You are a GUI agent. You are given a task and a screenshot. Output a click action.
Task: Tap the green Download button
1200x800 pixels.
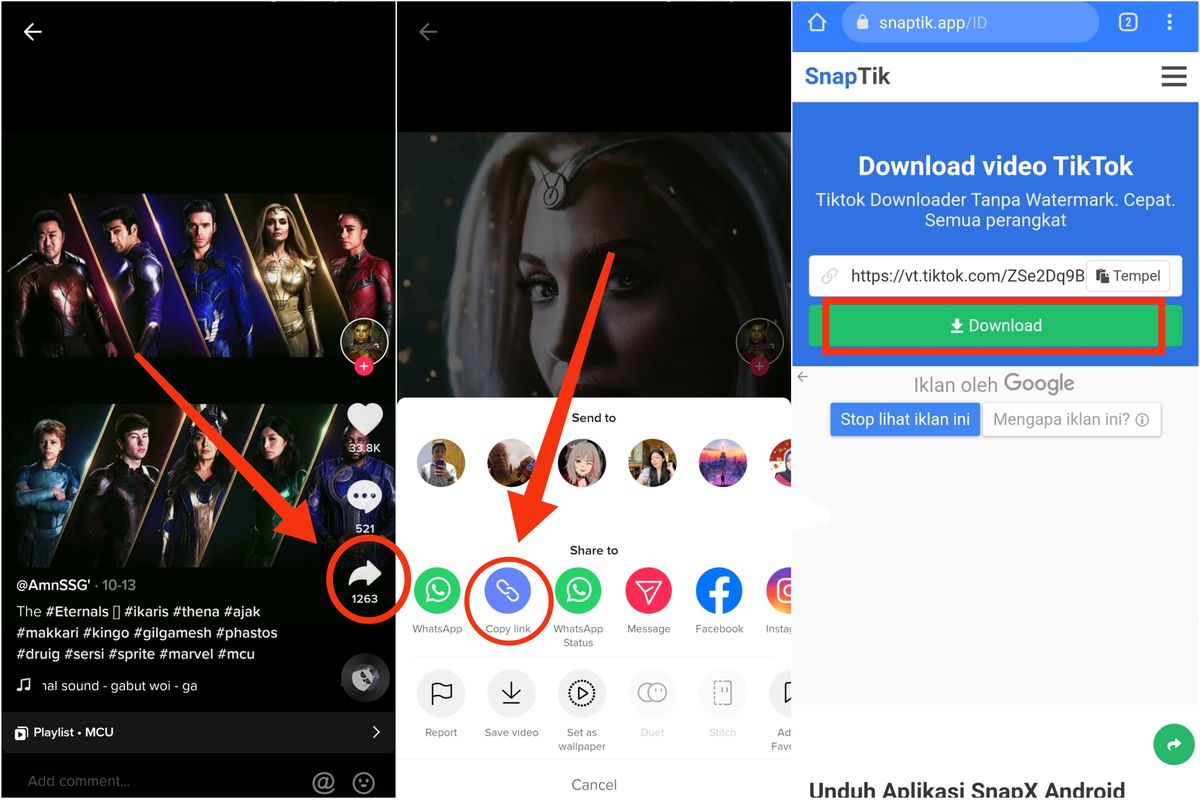click(x=995, y=325)
